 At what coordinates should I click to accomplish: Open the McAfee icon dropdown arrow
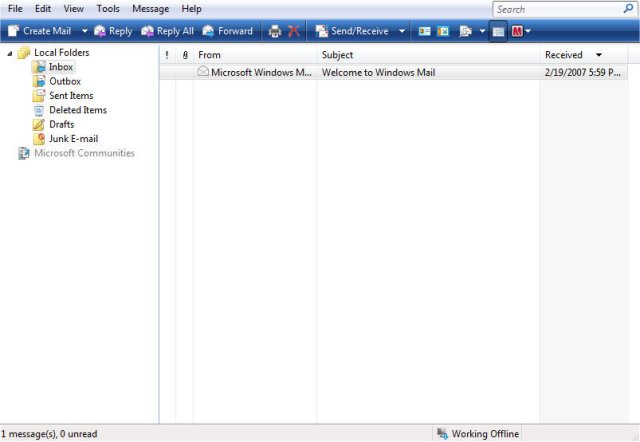pyautogui.click(x=528, y=31)
